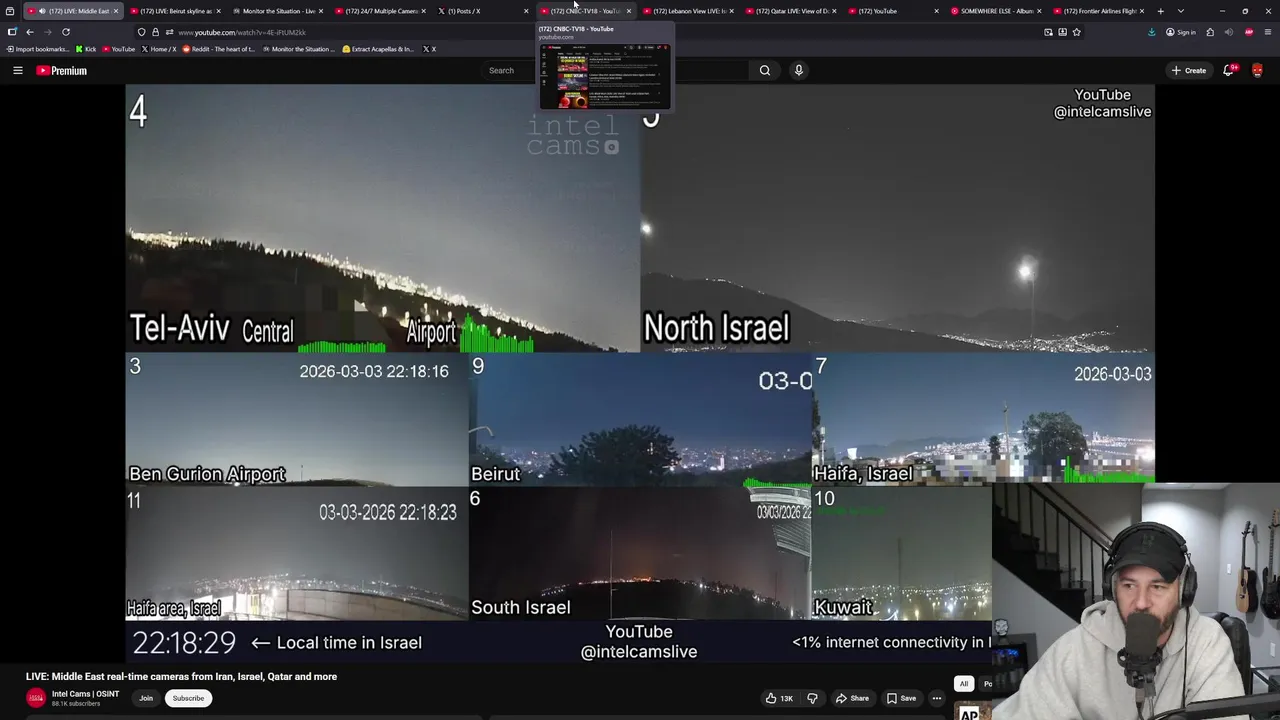Dislike the video with thumbs down
This screenshot has height=720, width=1280.
click(x=812, y=698)
